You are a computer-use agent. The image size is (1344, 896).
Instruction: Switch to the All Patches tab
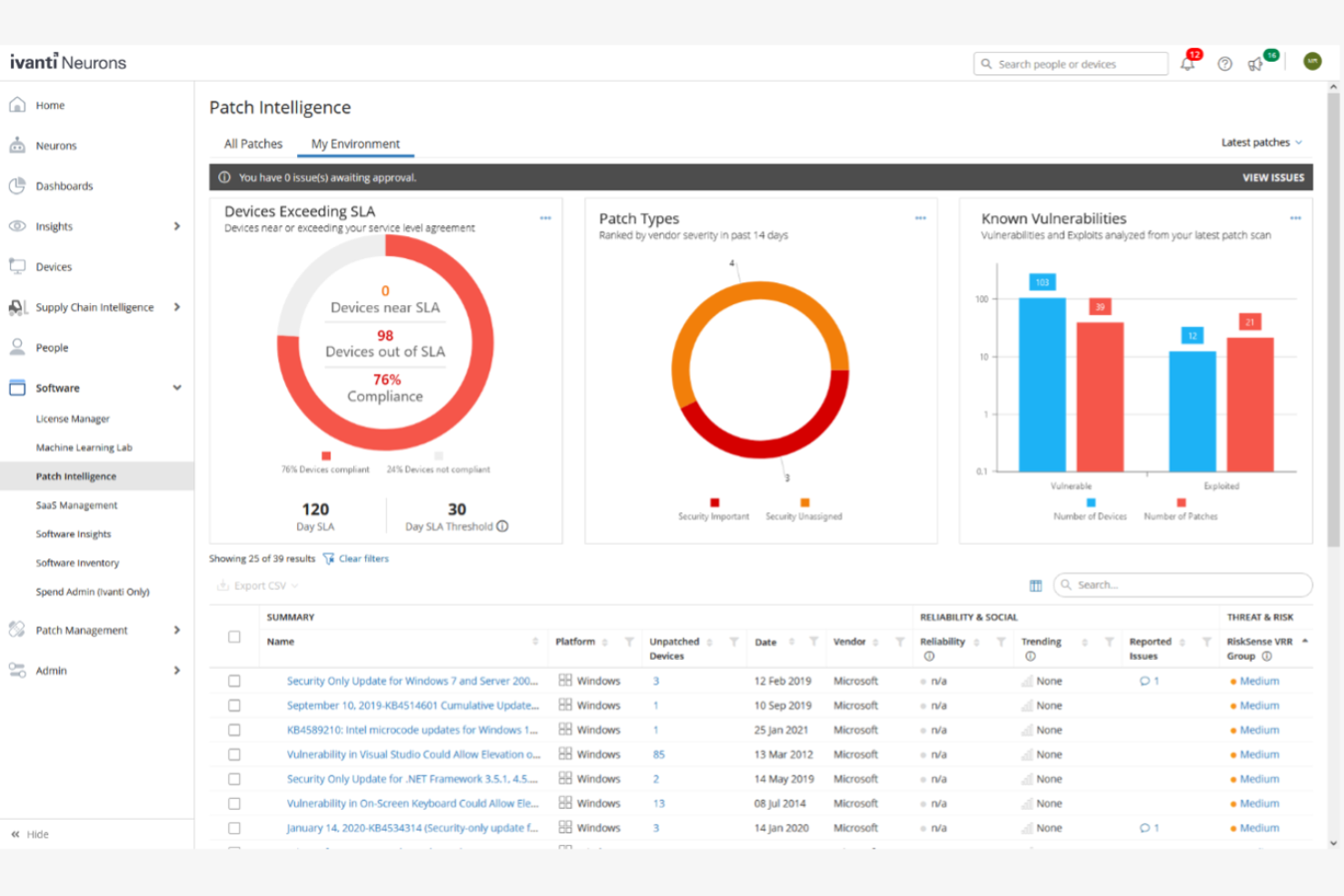tap(252, 143)
